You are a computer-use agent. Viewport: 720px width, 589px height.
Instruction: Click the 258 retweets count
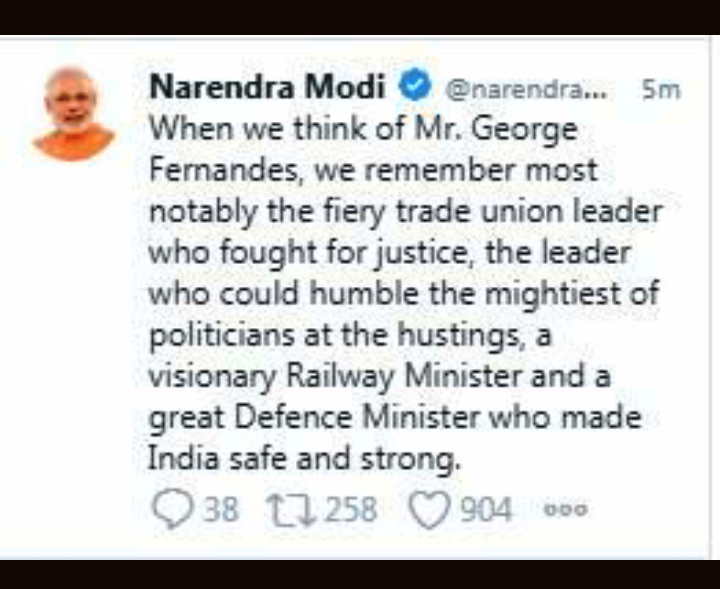(350, 510)
